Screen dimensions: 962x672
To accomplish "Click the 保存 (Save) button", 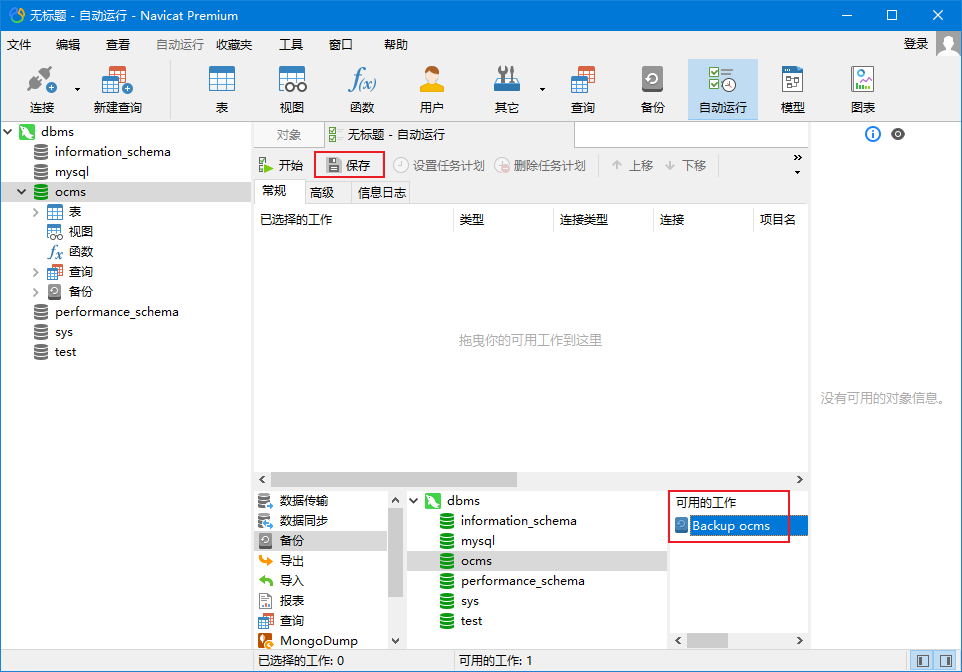I will point(349,165).
